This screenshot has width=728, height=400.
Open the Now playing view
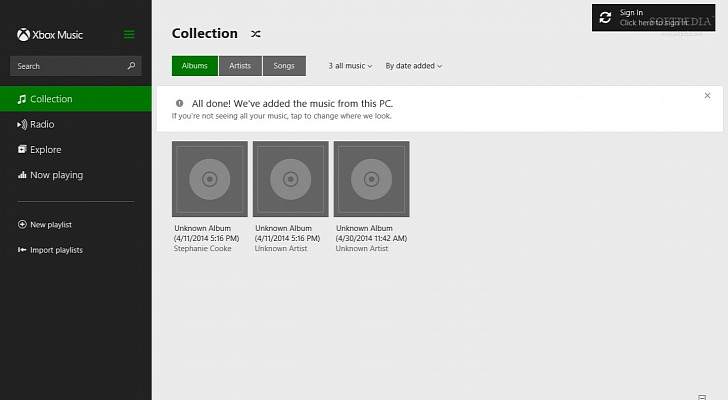click(x=56, y=175)
